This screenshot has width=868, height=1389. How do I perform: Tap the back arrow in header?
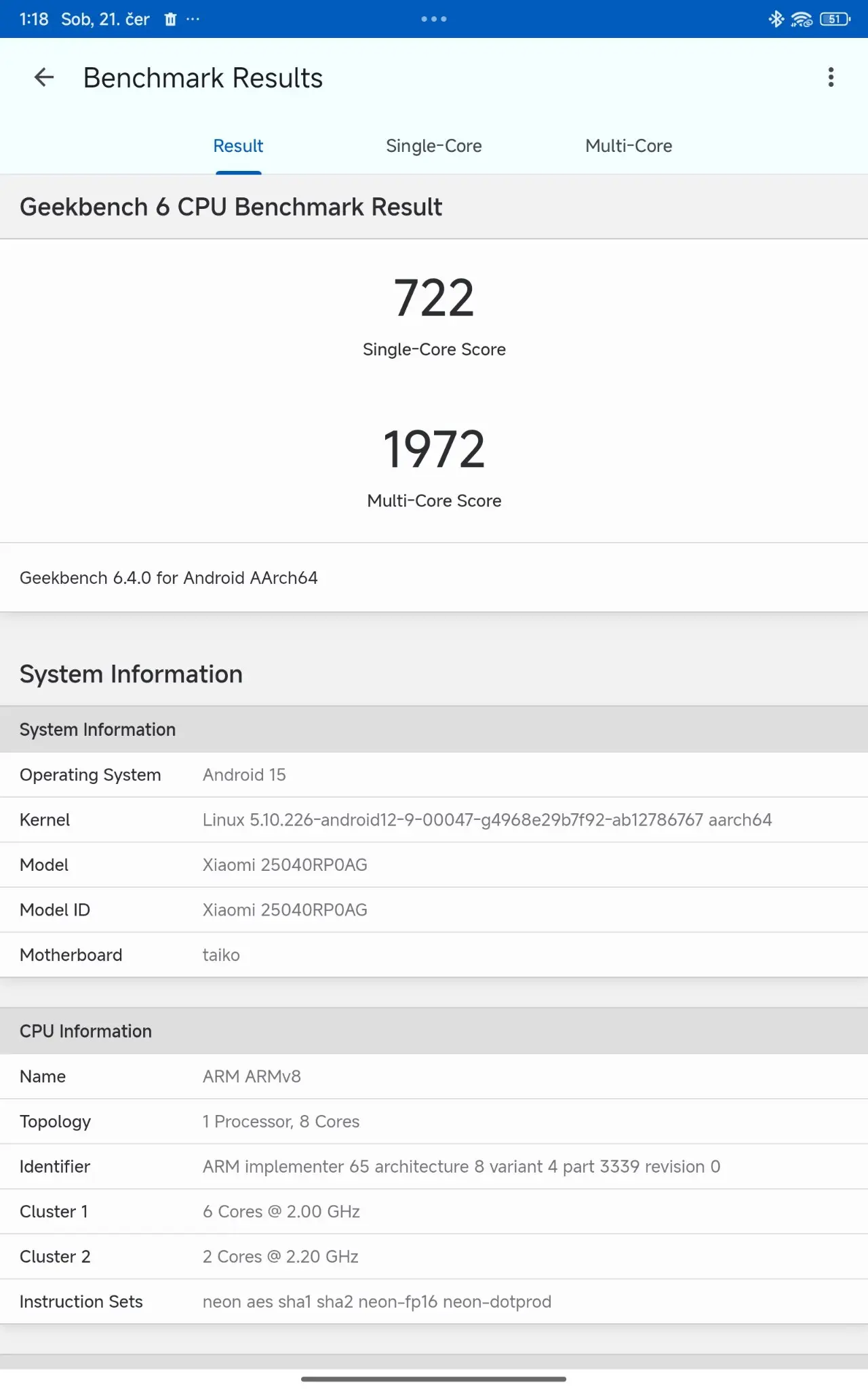(44, 77)
